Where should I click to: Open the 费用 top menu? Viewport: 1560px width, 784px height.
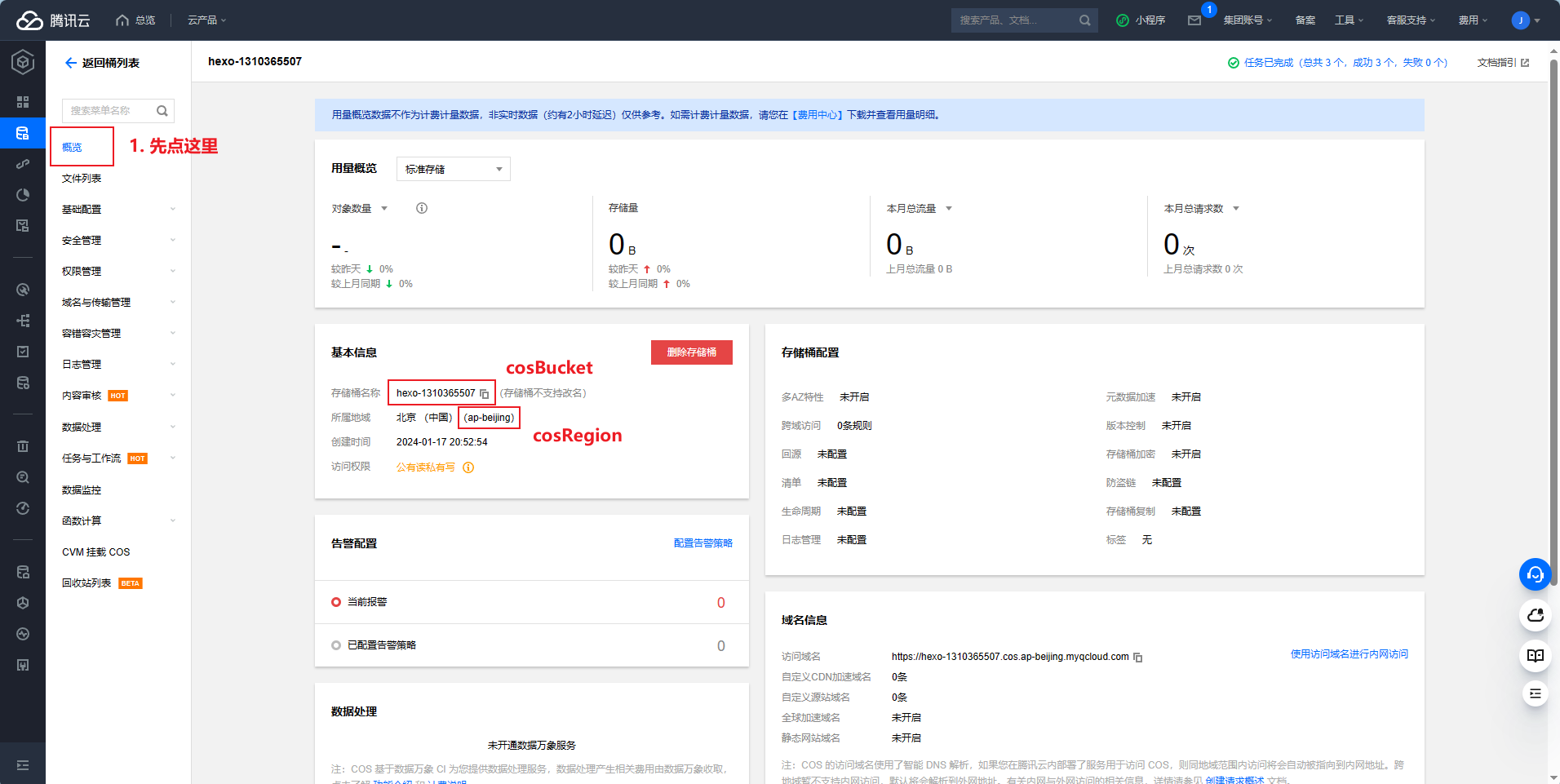tap(1473, 20)
